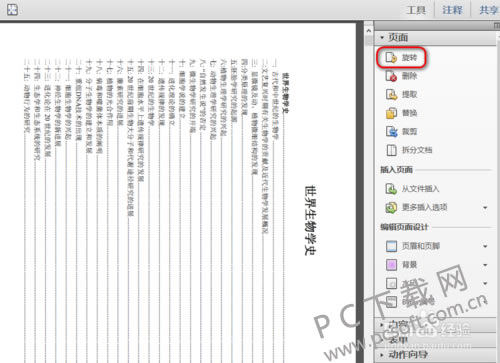
Task: Select the Delete (删除) pages tool
Action: coord(401,76)
